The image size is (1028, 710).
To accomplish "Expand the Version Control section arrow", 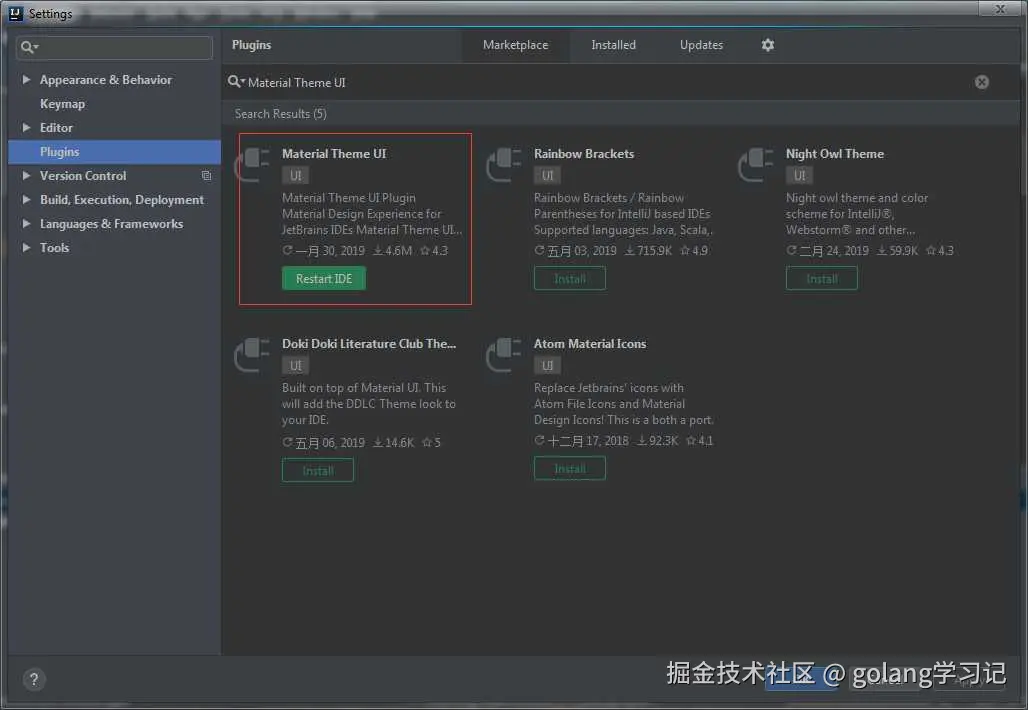I will coord(26,176).
